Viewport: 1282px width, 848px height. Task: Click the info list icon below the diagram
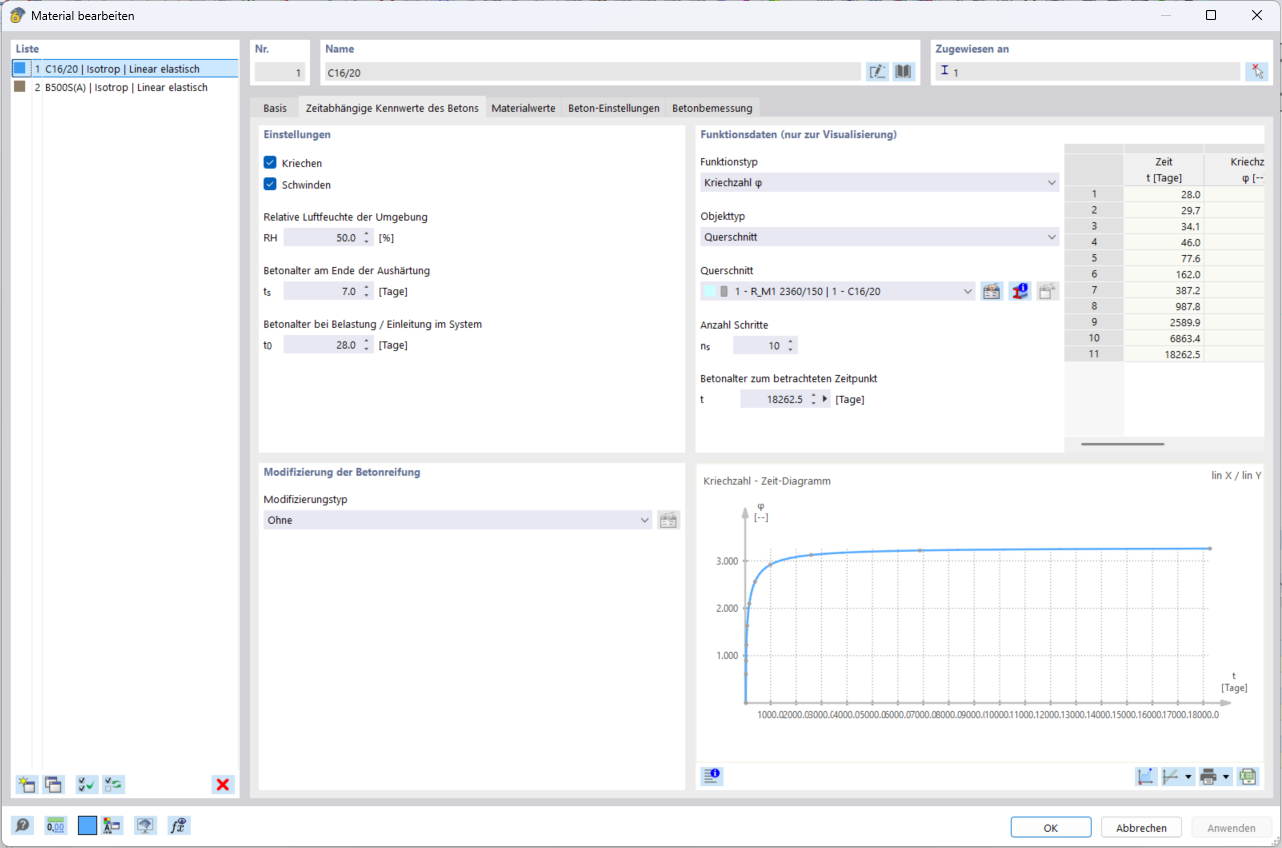click(712, 776)
